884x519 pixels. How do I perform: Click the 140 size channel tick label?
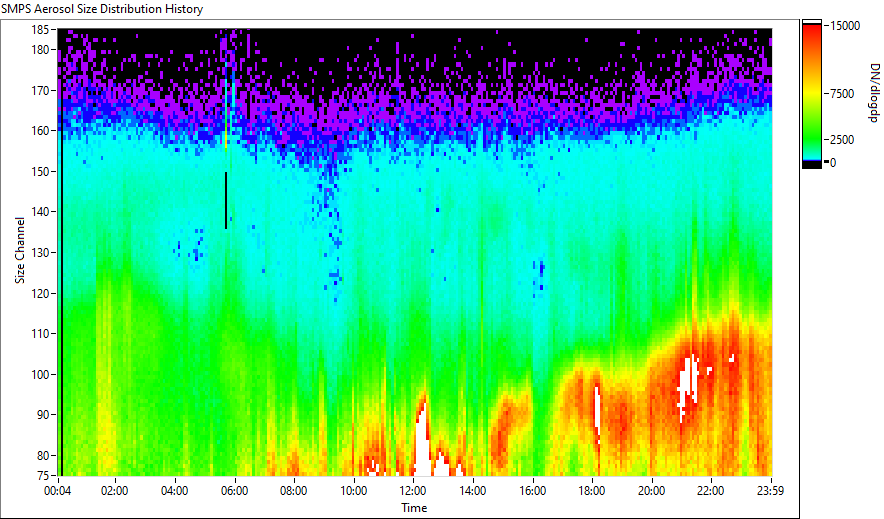(x=40, y=212)
